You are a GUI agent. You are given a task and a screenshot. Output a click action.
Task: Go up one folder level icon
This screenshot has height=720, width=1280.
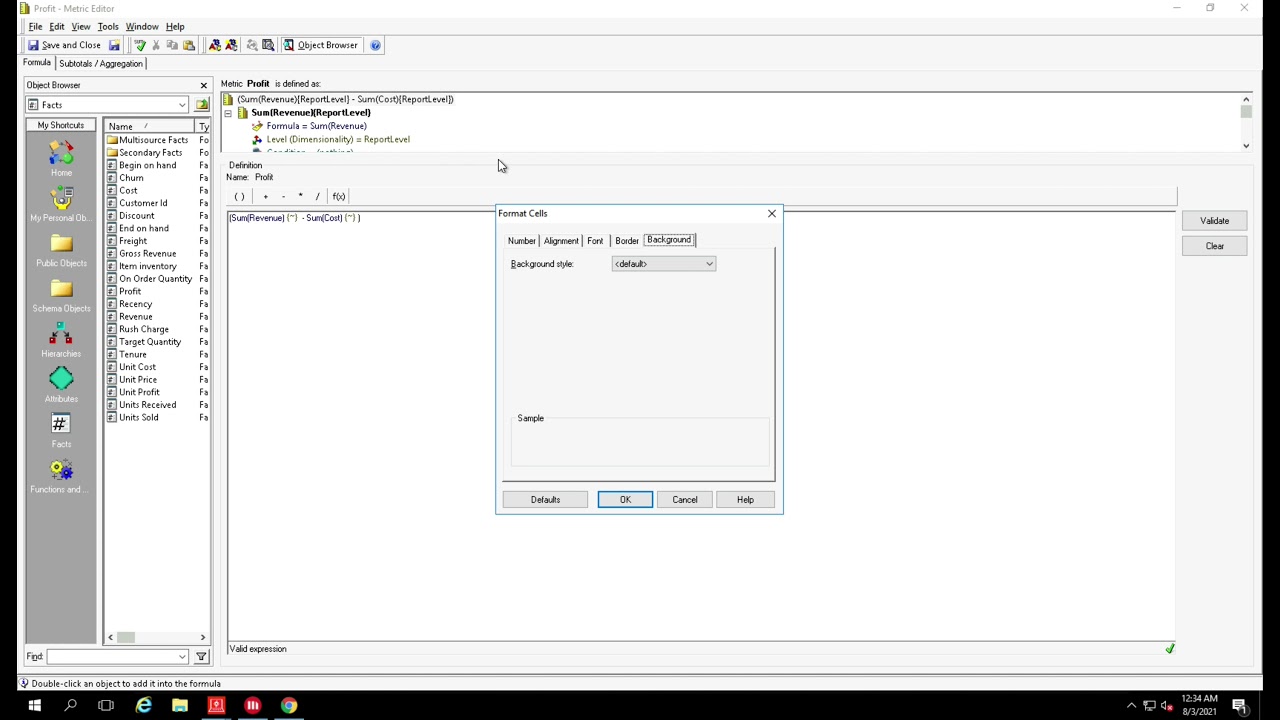tap(202, 105)
